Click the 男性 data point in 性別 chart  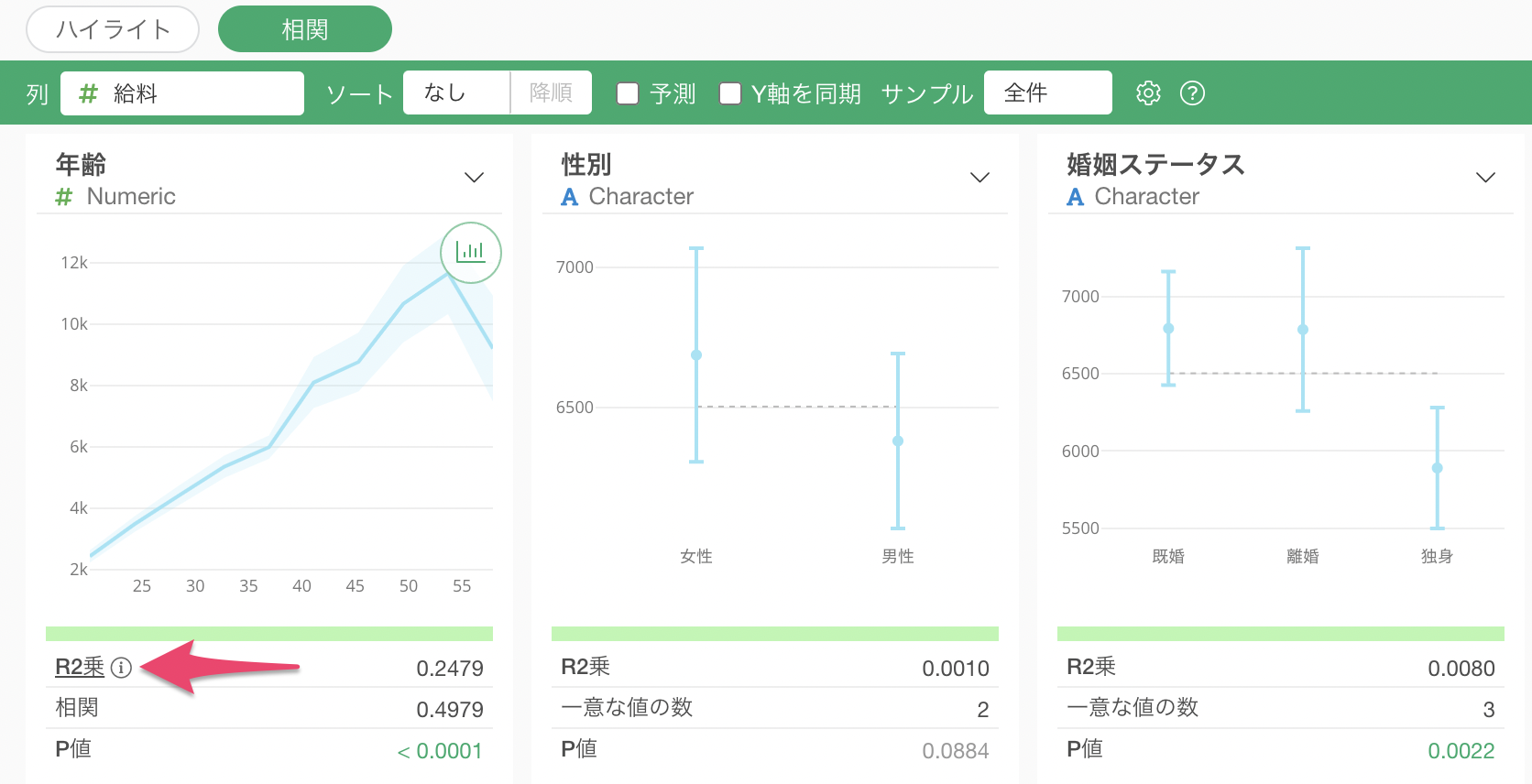click(x=898, y=441)
